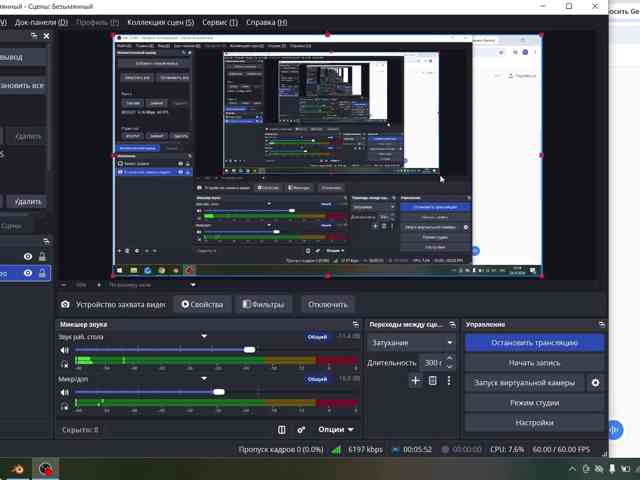Click the Длительность duration input field
This screenshot has height=480, width=640.
click(432, 362)
